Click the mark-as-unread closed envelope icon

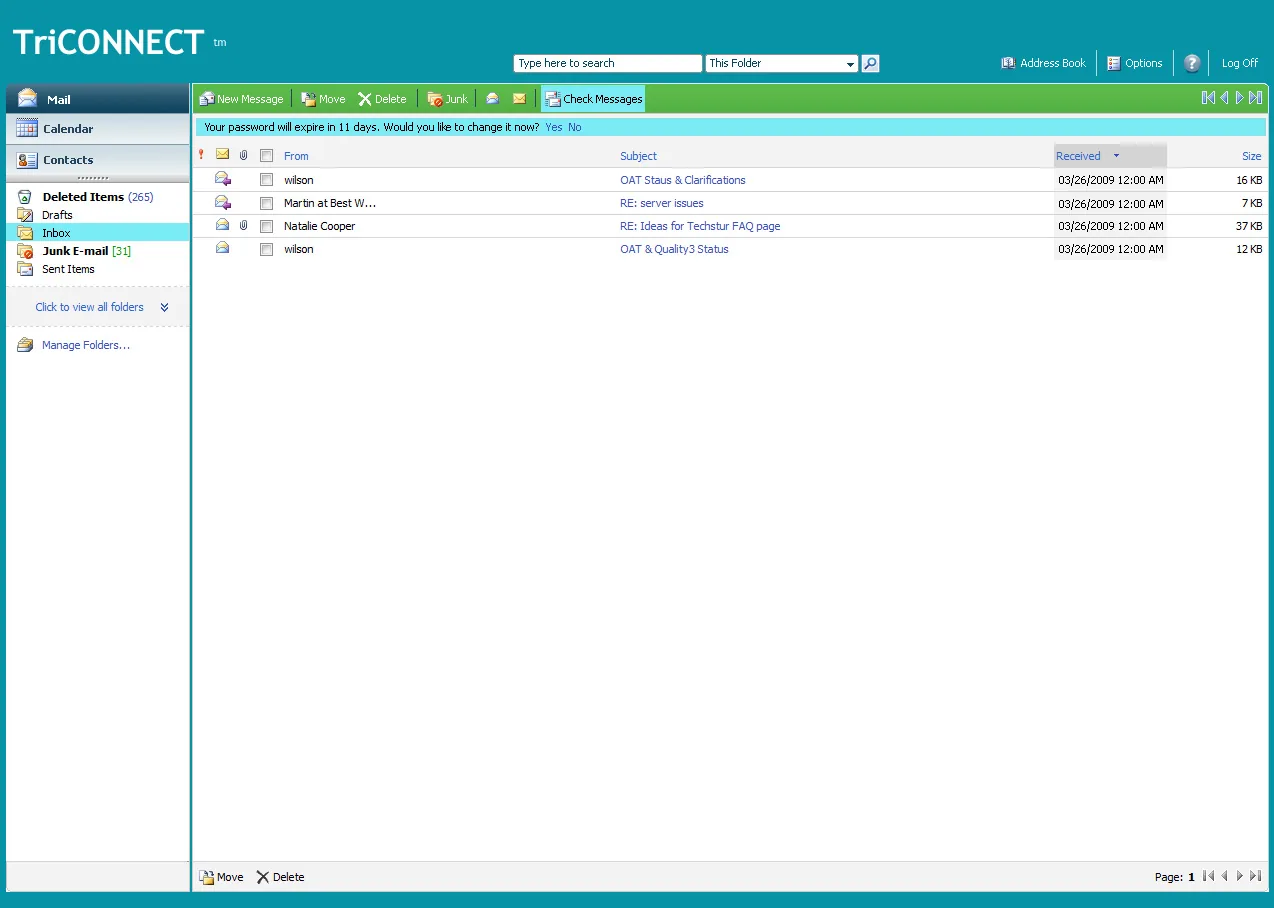pyautogui.click(x=519, y=98)
